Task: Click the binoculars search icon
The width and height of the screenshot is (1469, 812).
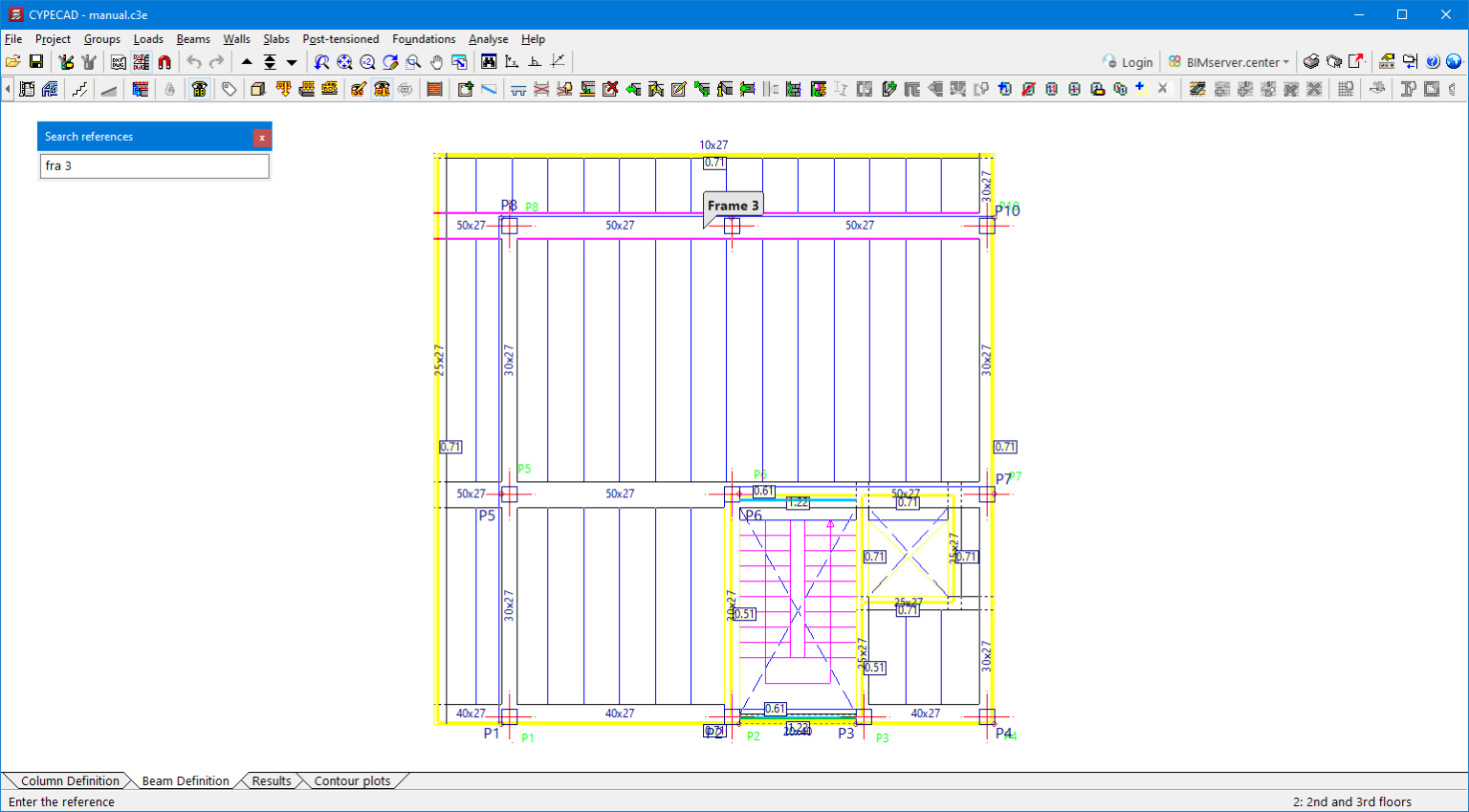Action: (489, 62)
